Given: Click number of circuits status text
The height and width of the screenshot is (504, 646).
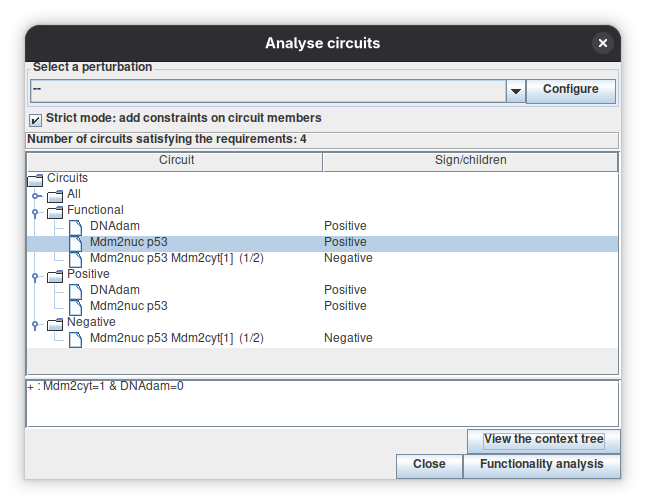Looking at the screenshot, I should (167, 139).
